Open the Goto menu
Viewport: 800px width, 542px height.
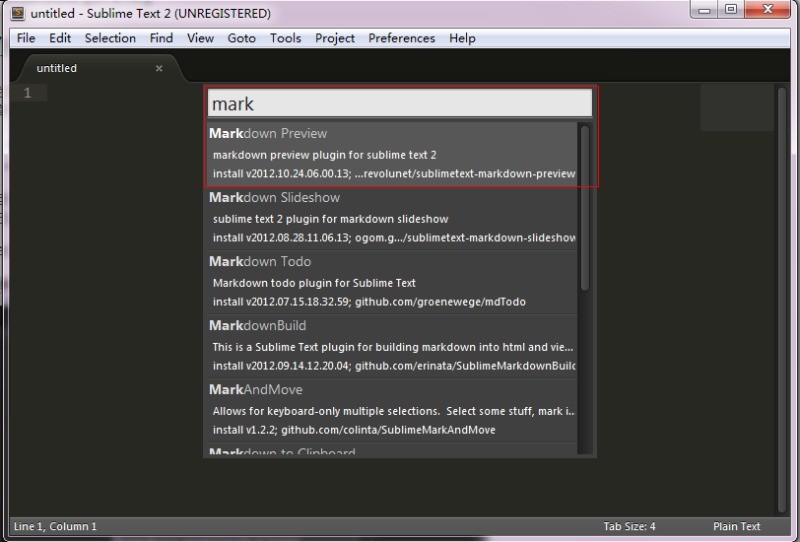(241, 38)
